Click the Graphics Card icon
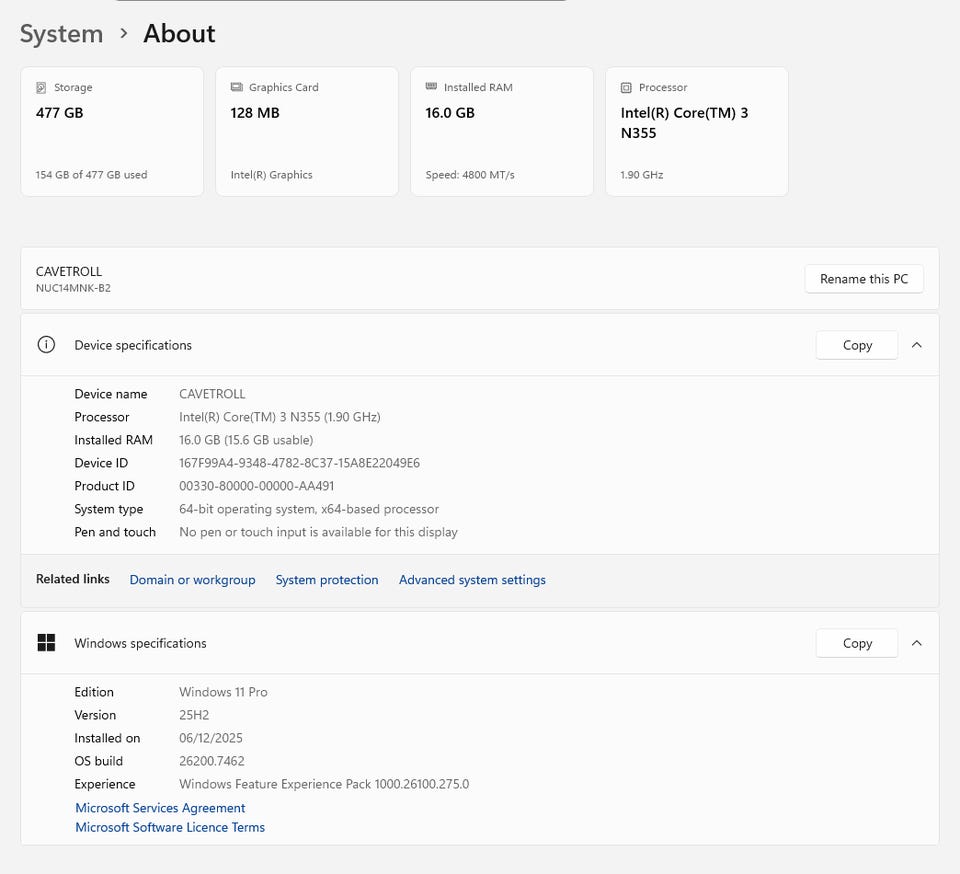The width and height of the screenshot is (960, 874). (x=236, y=88)
